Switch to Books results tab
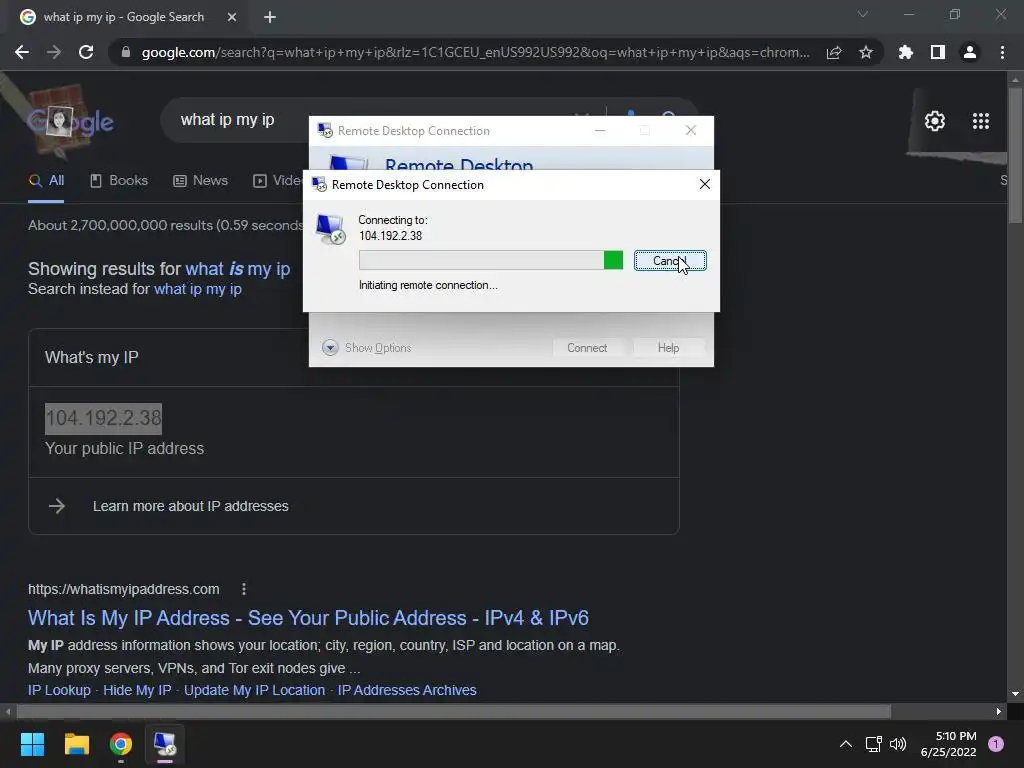Viewport: 1024px width, 768px height. click(x=118, y=181)
